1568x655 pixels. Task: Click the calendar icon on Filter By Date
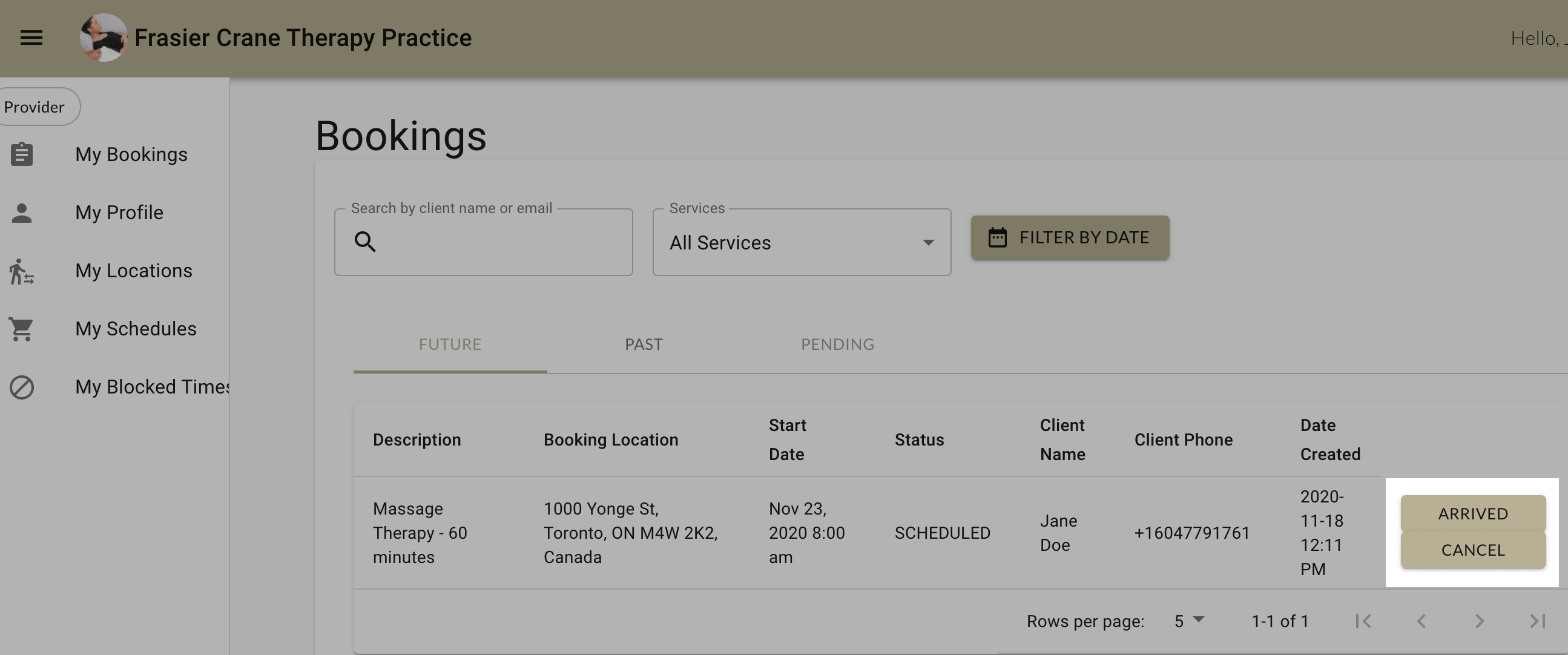pos(997,237)
